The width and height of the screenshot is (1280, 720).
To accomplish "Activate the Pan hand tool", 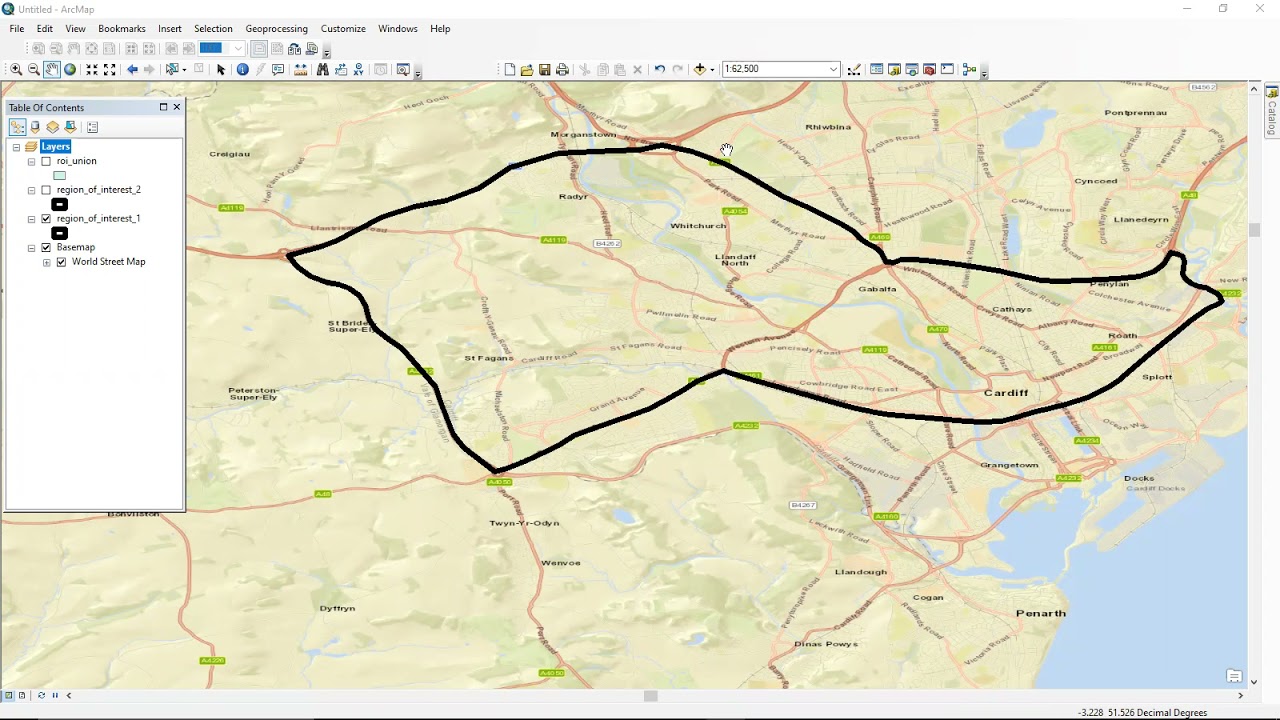I will [52, 69].
